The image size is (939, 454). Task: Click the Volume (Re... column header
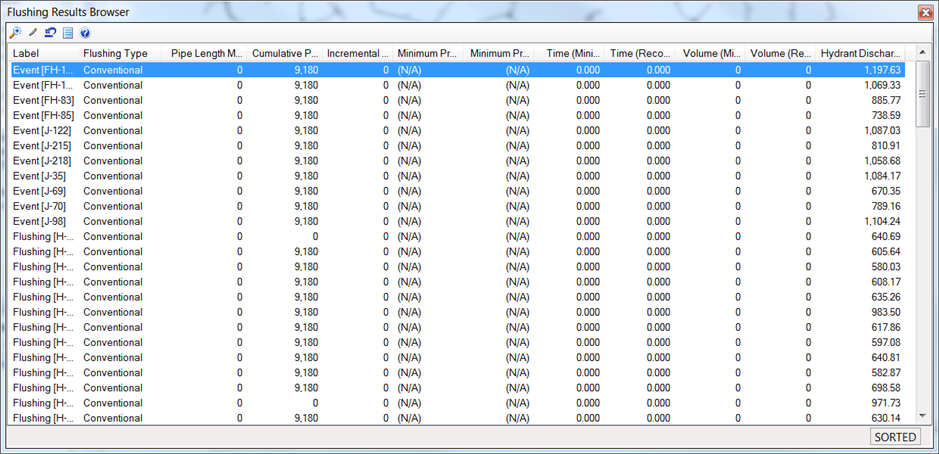[780, 53]
